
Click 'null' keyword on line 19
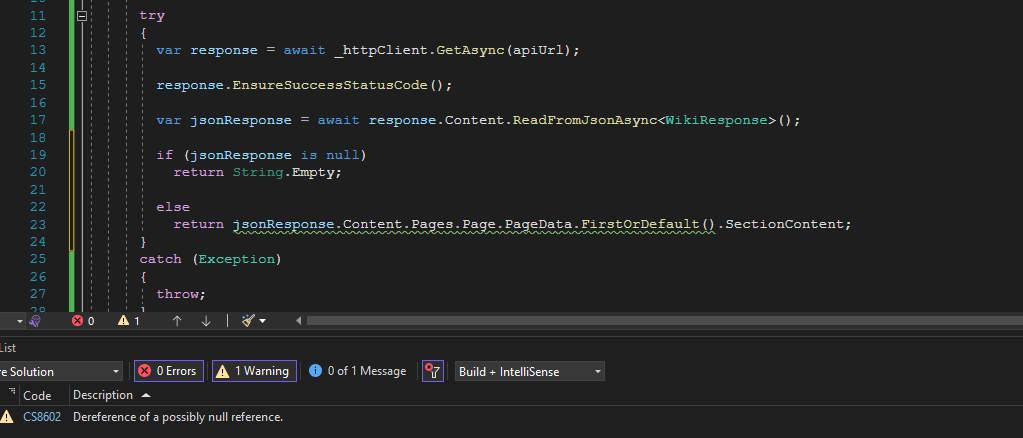click(x=343, y=155)
